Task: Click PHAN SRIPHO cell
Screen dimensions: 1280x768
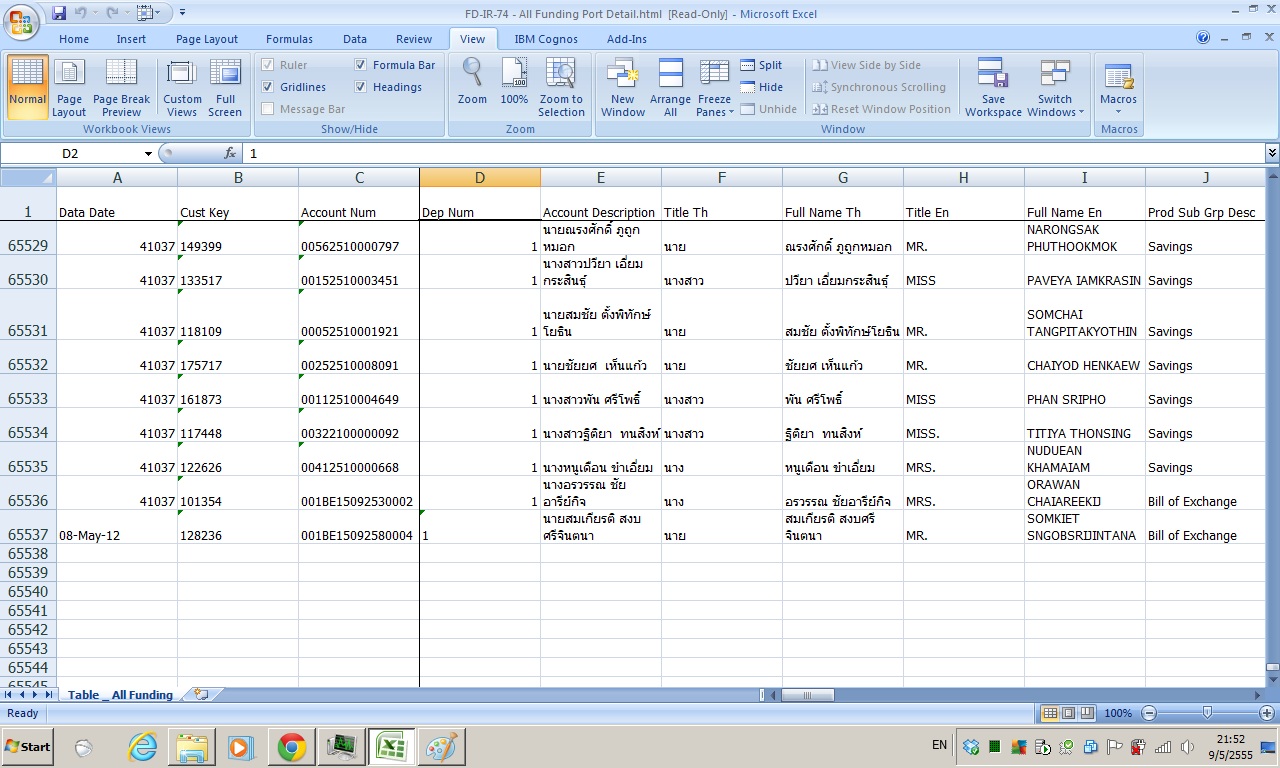Action: tap(1085, 391)
